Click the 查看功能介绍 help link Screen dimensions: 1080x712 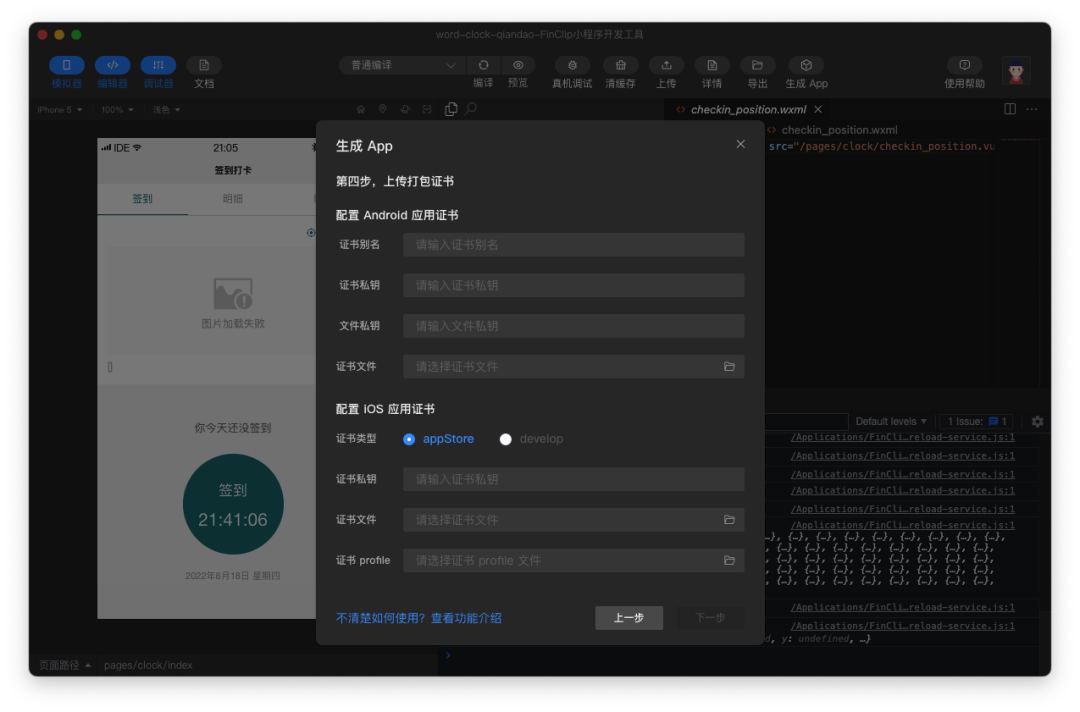(x=466, y=618)
